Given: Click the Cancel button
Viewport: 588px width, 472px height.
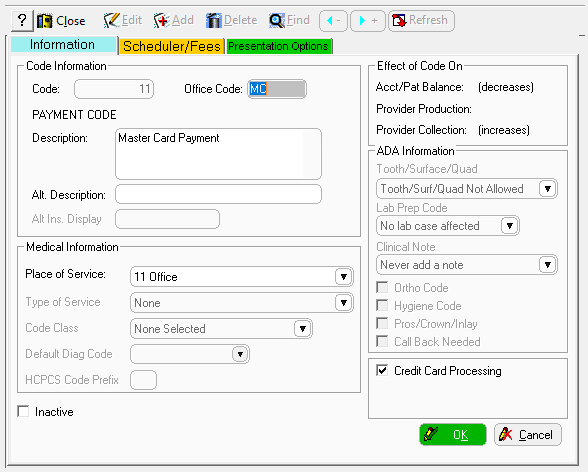Looking at the screenshot, I should (527, 435).
